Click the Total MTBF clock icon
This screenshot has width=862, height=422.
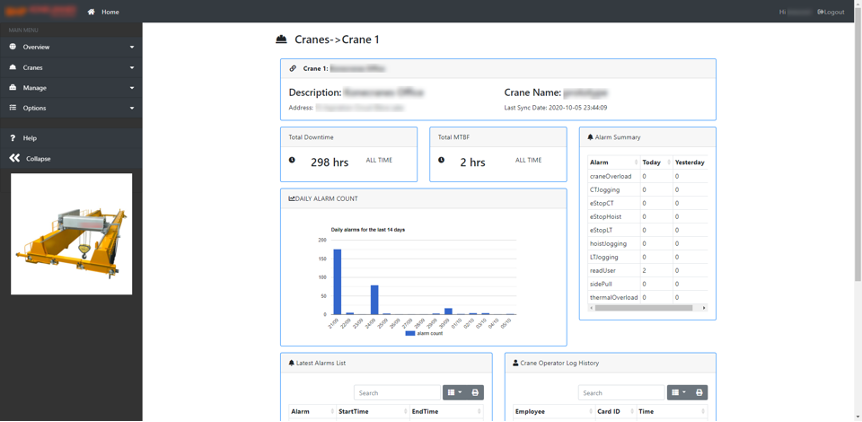(x=441, y=160)
